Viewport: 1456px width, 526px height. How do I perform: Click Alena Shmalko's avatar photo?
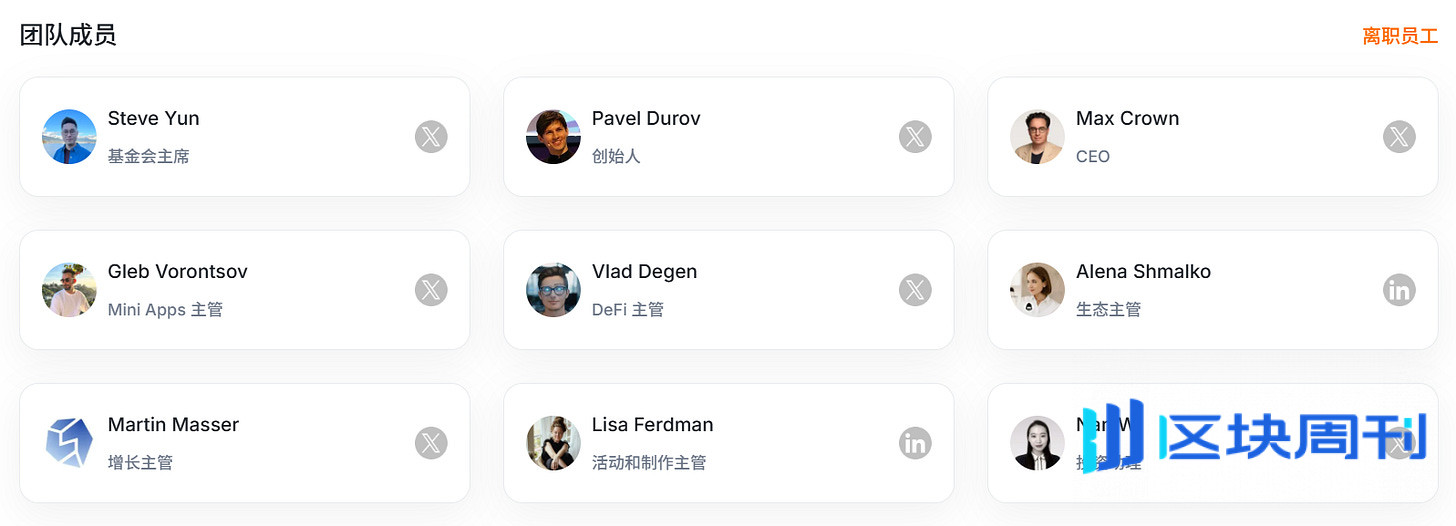tap(1037, 290)
